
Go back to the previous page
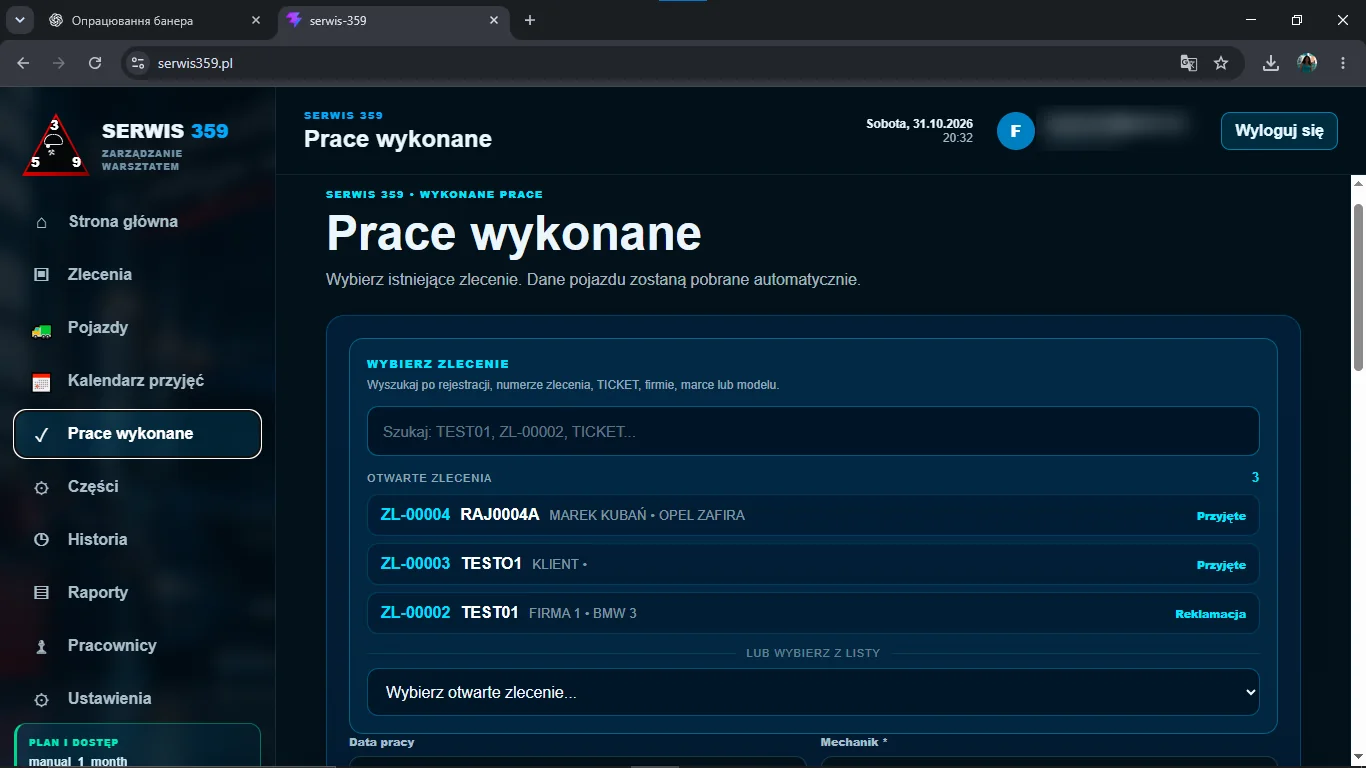(x=23, y=63)
